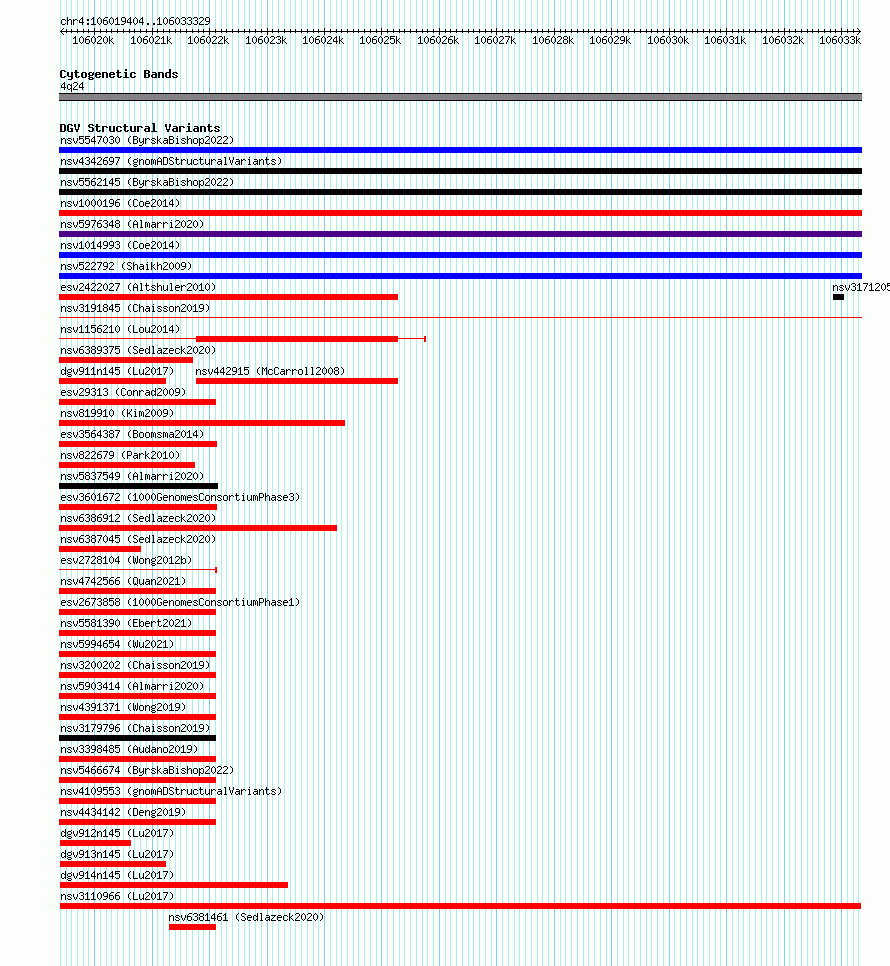Image resolution: width=890 pixels, height=966 pixels.
Task: Click the nsv3179796 (Chaisson2019) label
Action: pyautogui.click(x=135, y=728)
